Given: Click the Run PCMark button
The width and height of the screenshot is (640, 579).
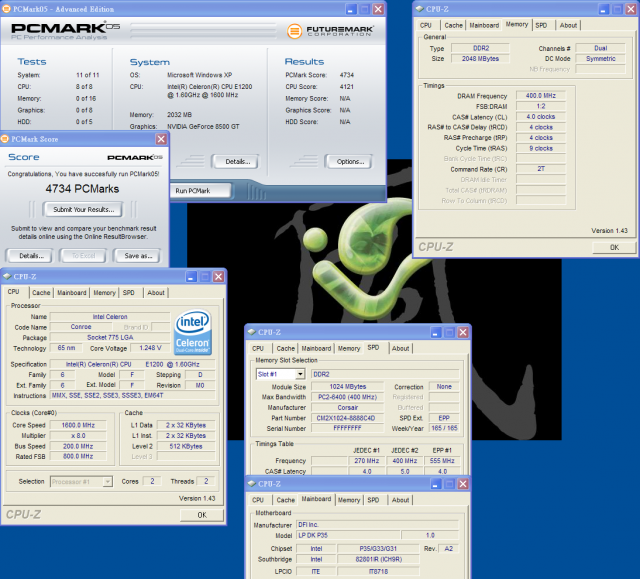Looking at the screenshot, I should point(201,191).
